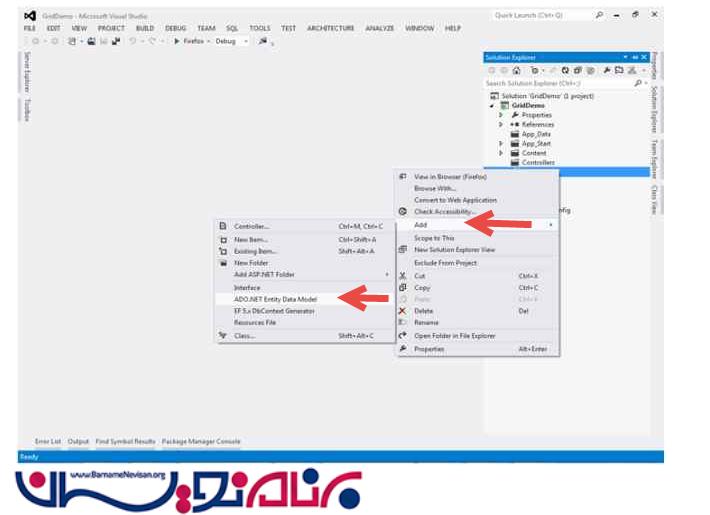Open the Find Symbol Results tab
The height and width of the screenshot is (515, 710).
(x=125, y=441)
